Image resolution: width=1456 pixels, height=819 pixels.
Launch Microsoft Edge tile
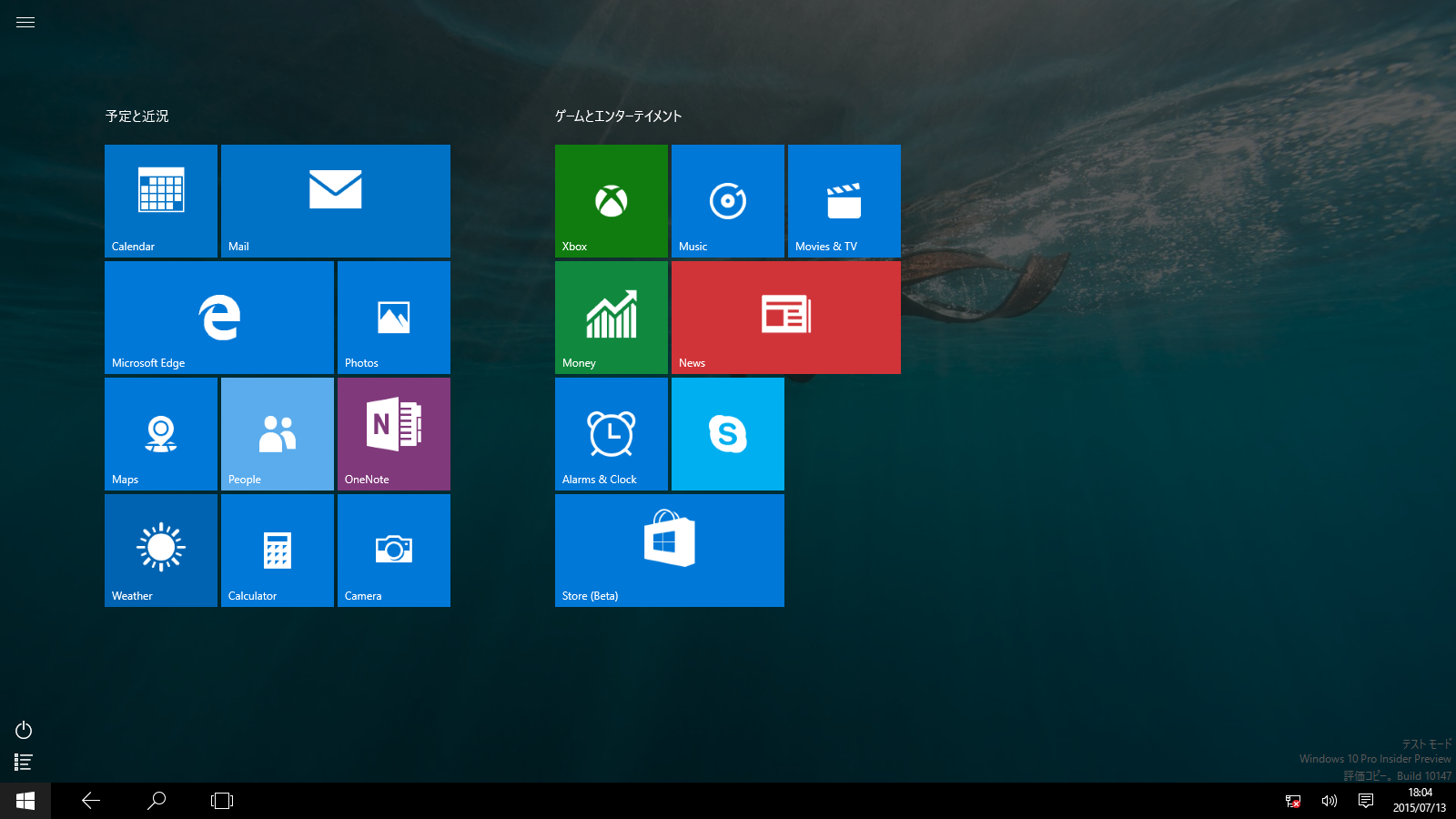[x=219, y=318]
